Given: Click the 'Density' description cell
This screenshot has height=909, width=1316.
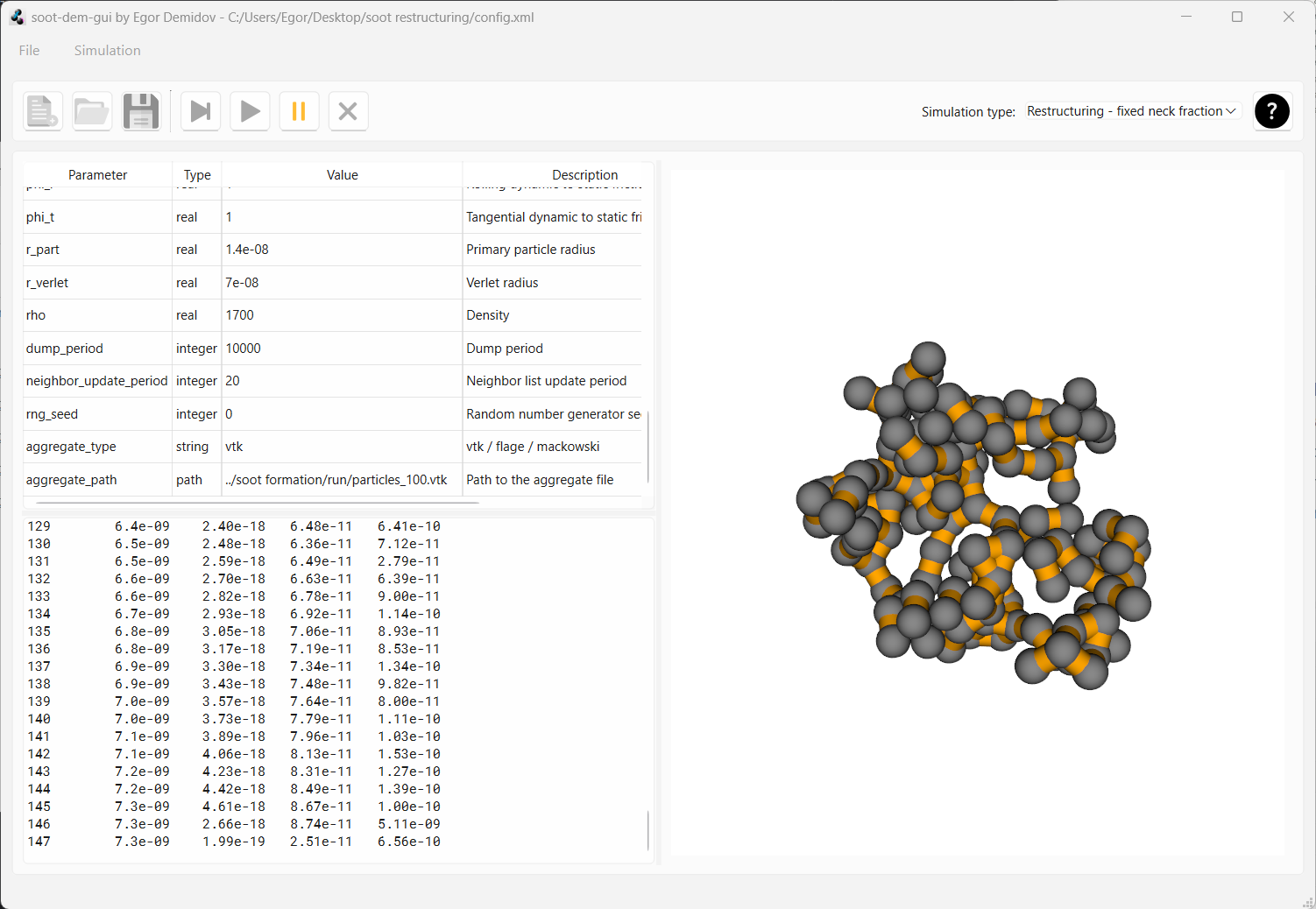Looking at the screenshot, I should point(488,315).
